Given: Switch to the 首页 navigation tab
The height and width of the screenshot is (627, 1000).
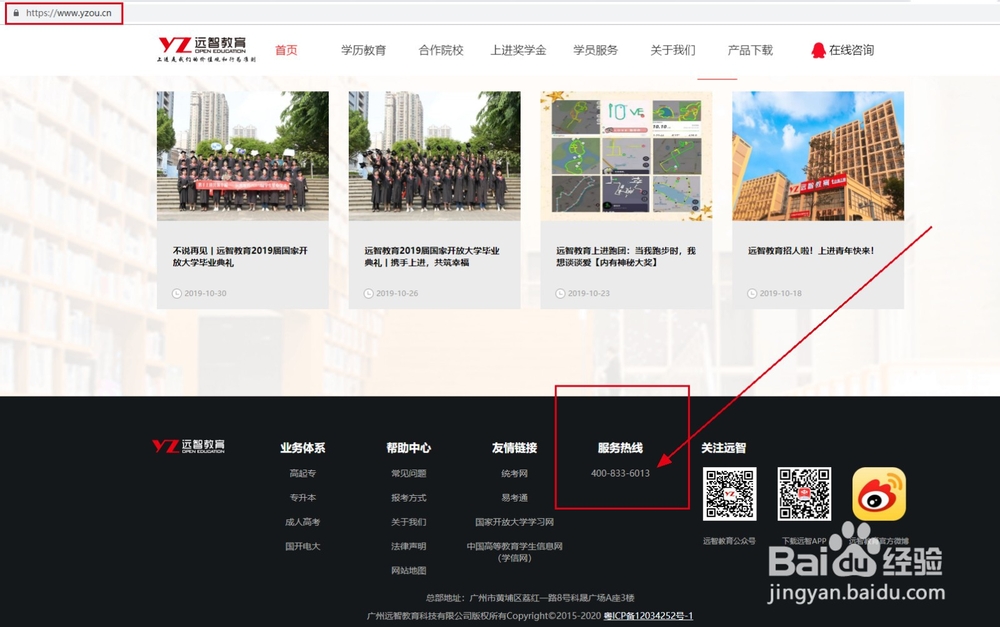Looking at the screenshot, I should pos(286,50).
